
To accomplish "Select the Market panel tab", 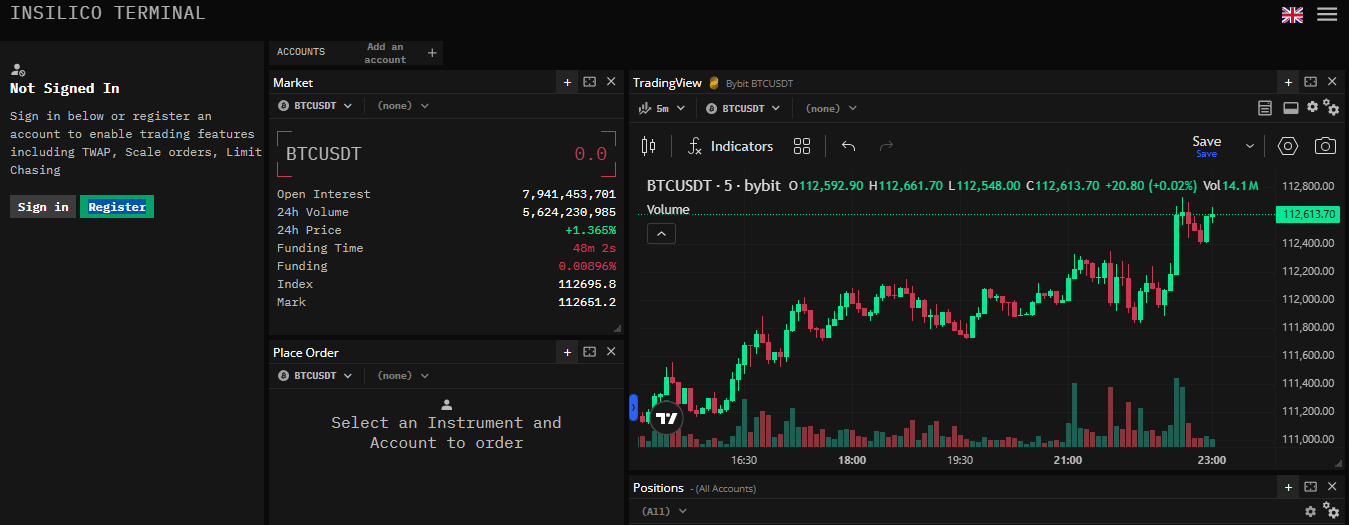I will 293,83.
